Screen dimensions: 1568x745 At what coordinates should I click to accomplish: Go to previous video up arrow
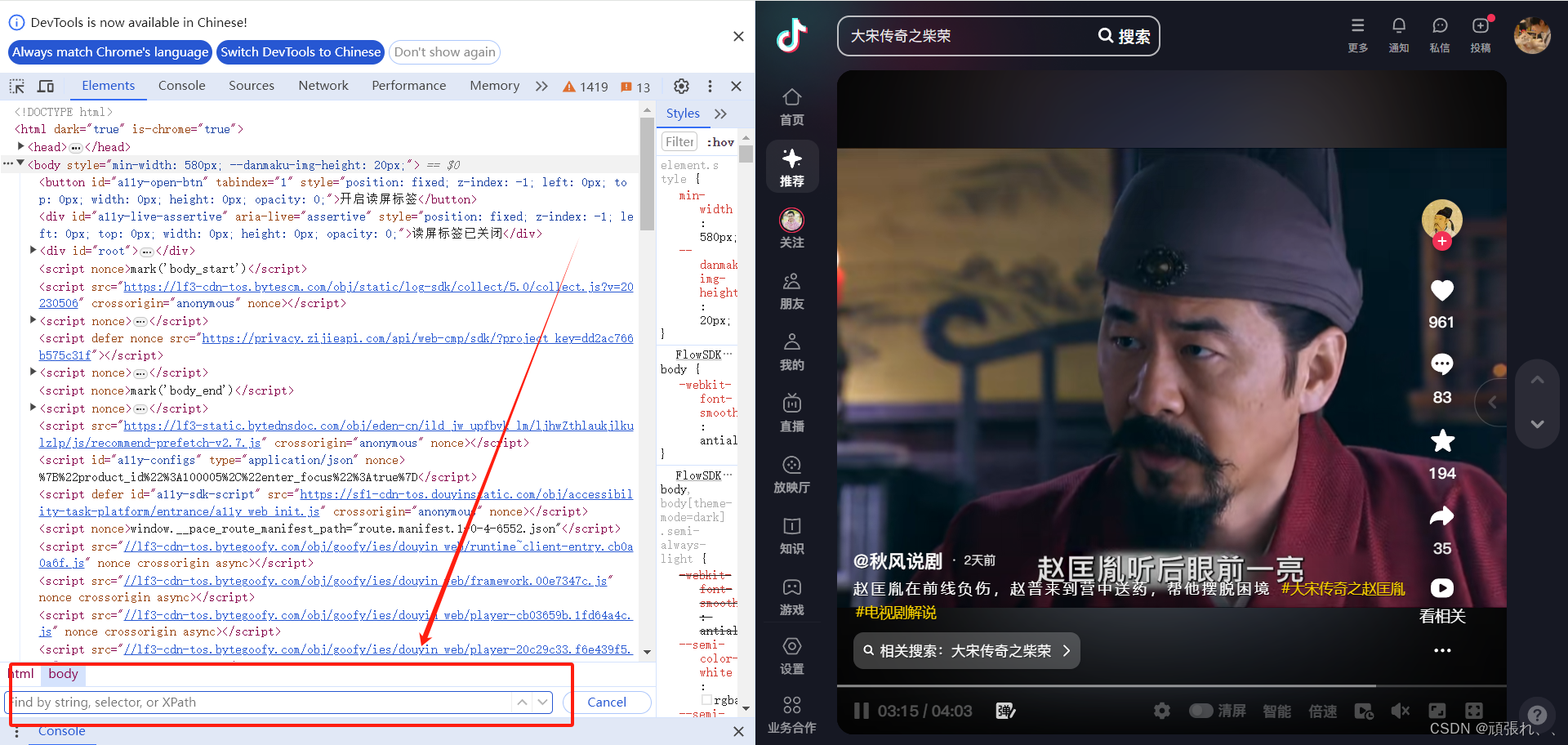(1537, 380)
